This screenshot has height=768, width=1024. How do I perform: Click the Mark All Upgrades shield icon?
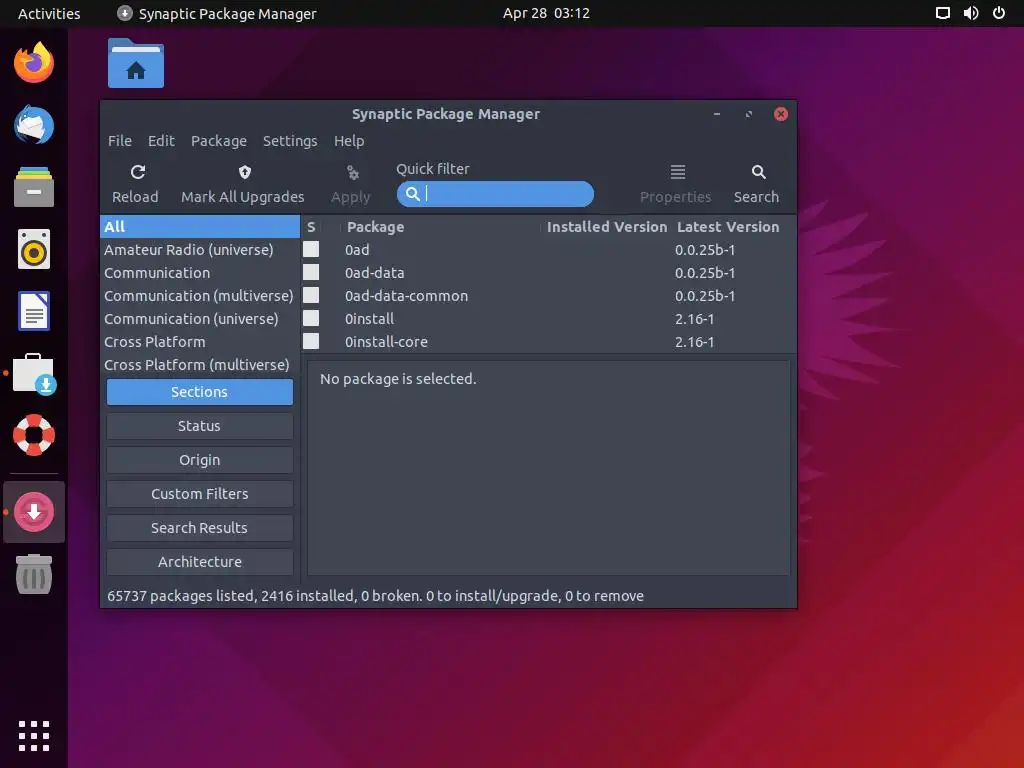(x=244, y=172)
